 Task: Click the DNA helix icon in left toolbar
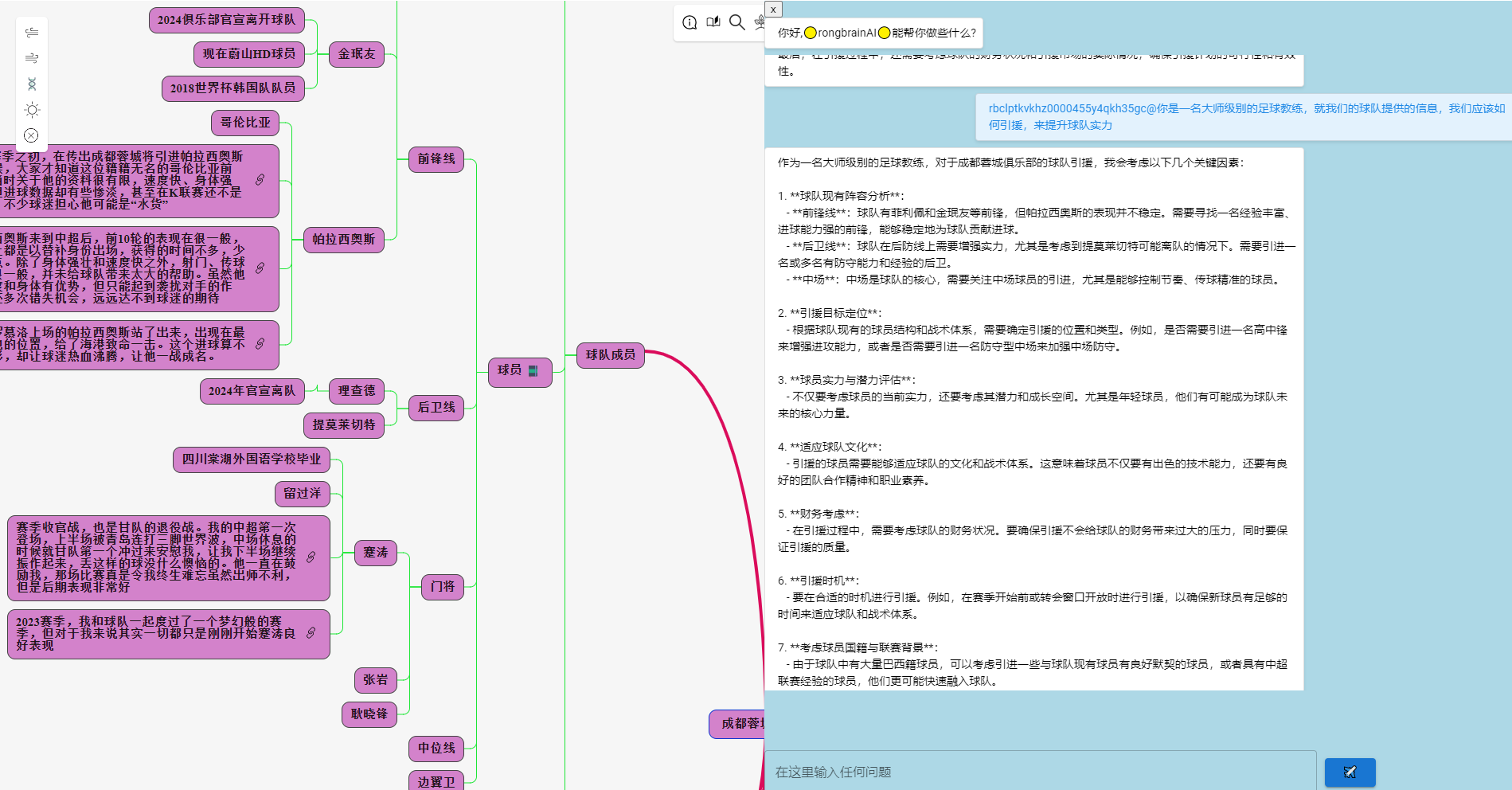point(32,84)
